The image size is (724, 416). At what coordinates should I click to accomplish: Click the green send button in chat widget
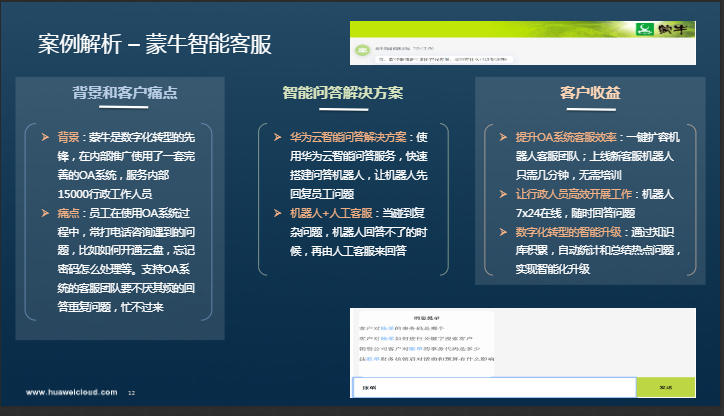coord(665,387)
